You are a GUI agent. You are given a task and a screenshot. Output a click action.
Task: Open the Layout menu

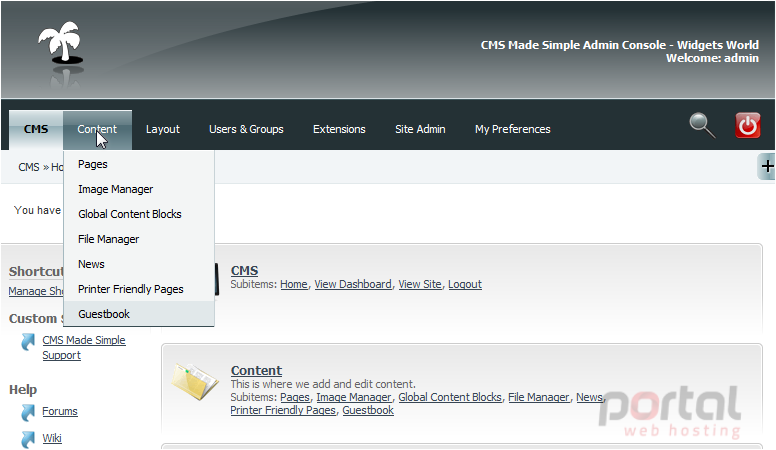(x=163, y=129)
